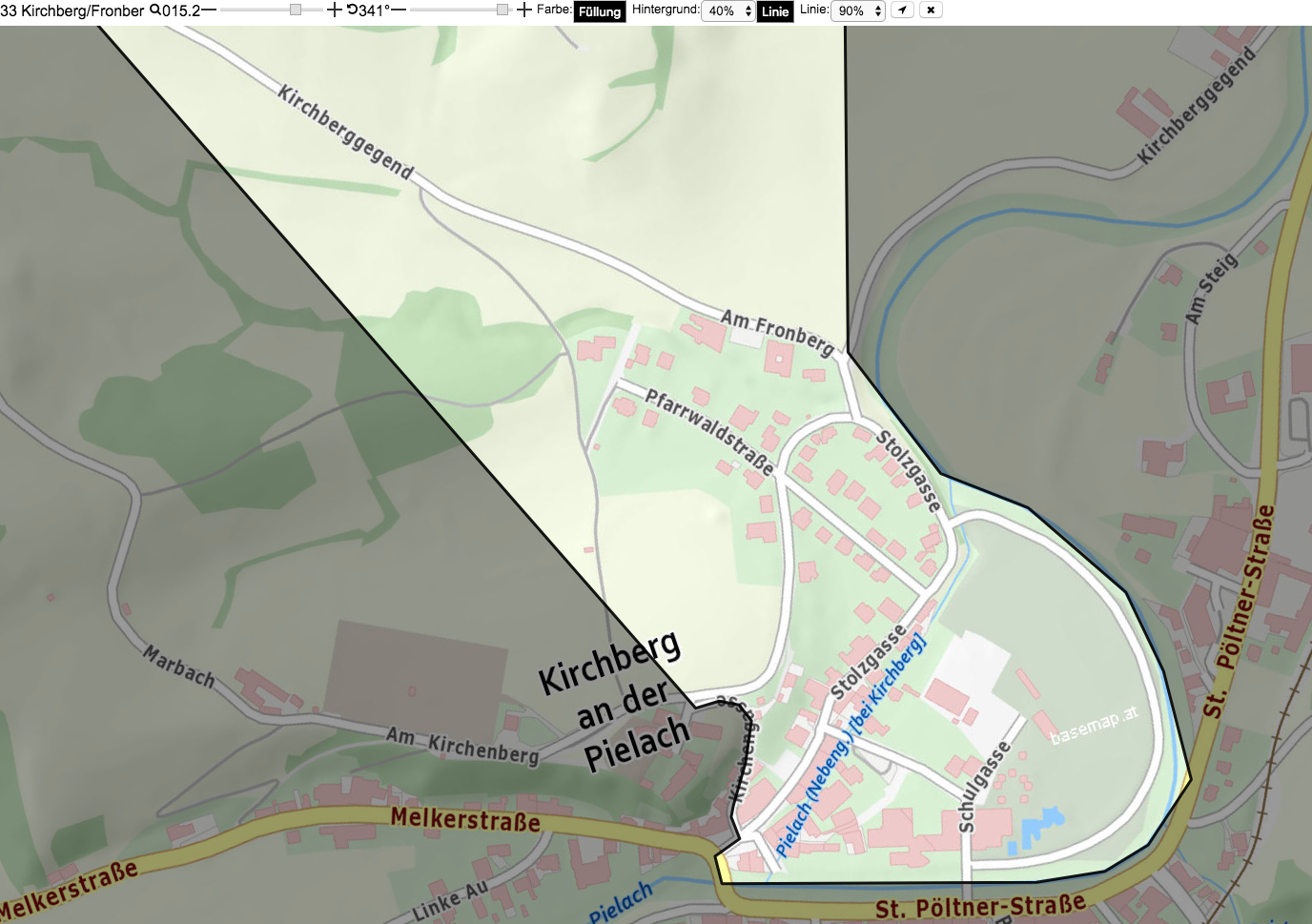Click the locate arrow icon button

click(x=902, y=10)
